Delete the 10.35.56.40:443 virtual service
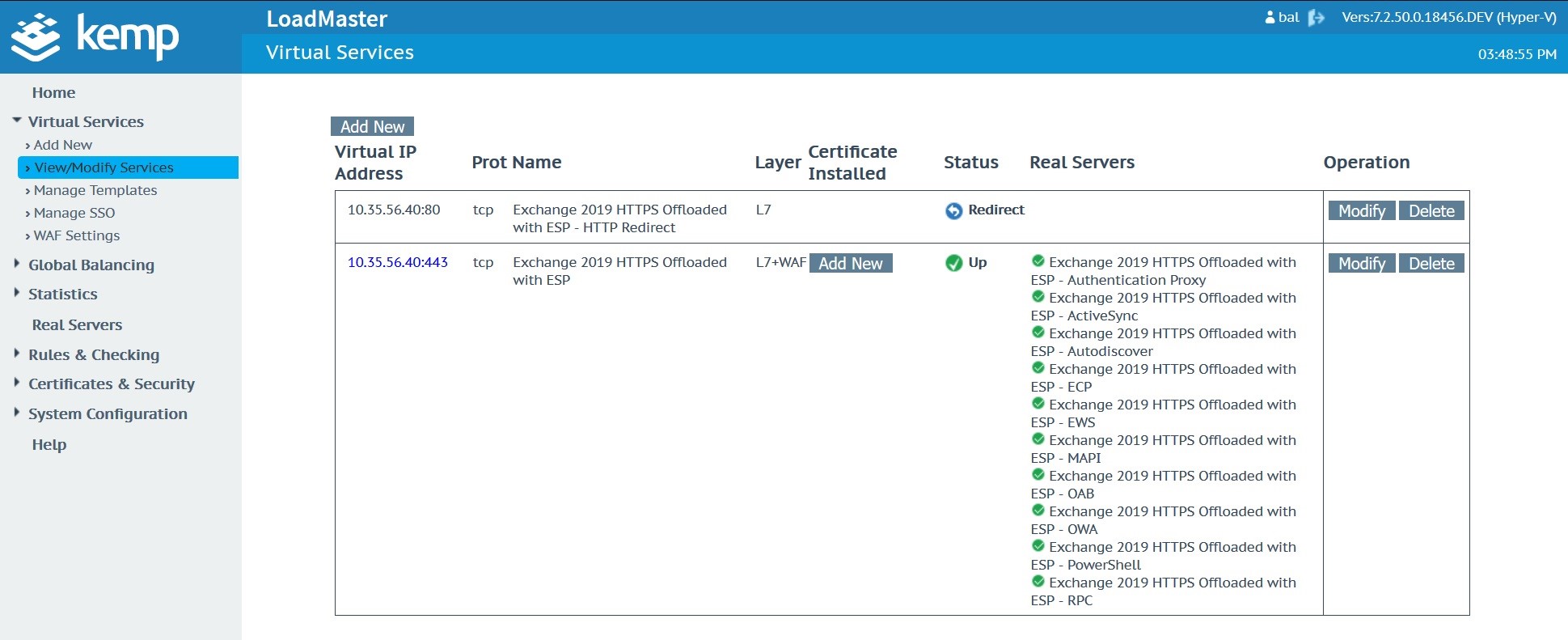This screenshot has height=640, width=1568. pos(1431,264)
